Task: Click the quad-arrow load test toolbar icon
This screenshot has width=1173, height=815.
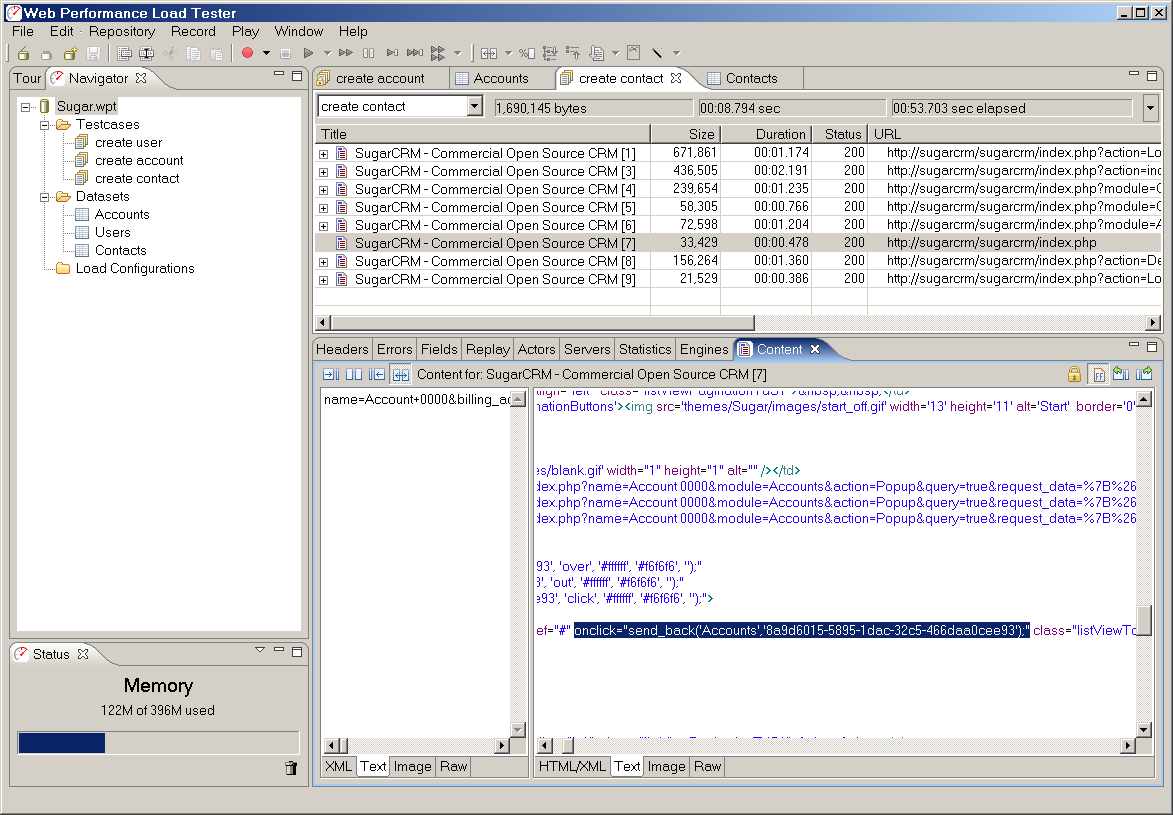Action: pyautogui.click(x=438, y=53)
